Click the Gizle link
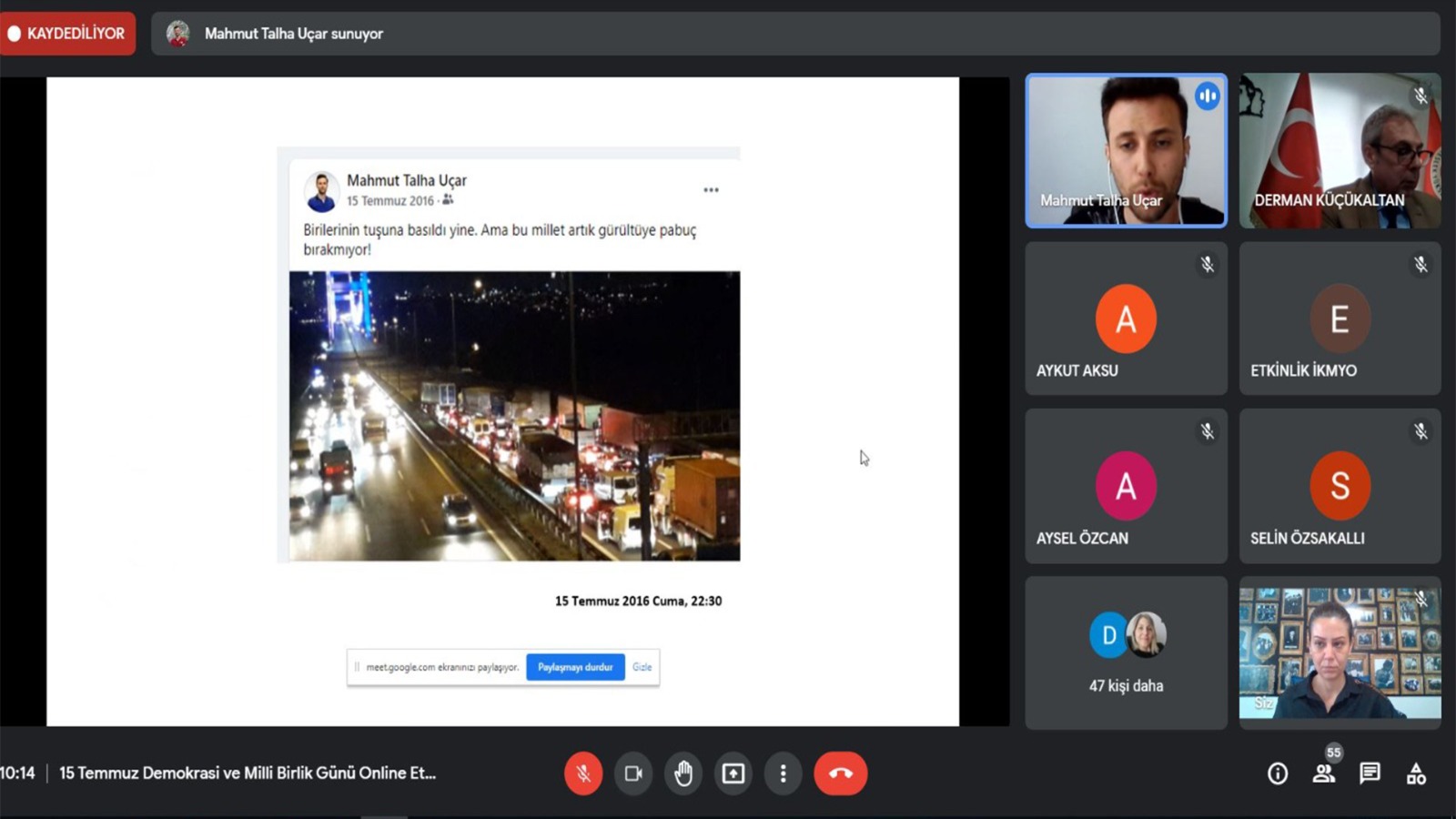Screen dimensions: 1456x819 tap(642, 667)
